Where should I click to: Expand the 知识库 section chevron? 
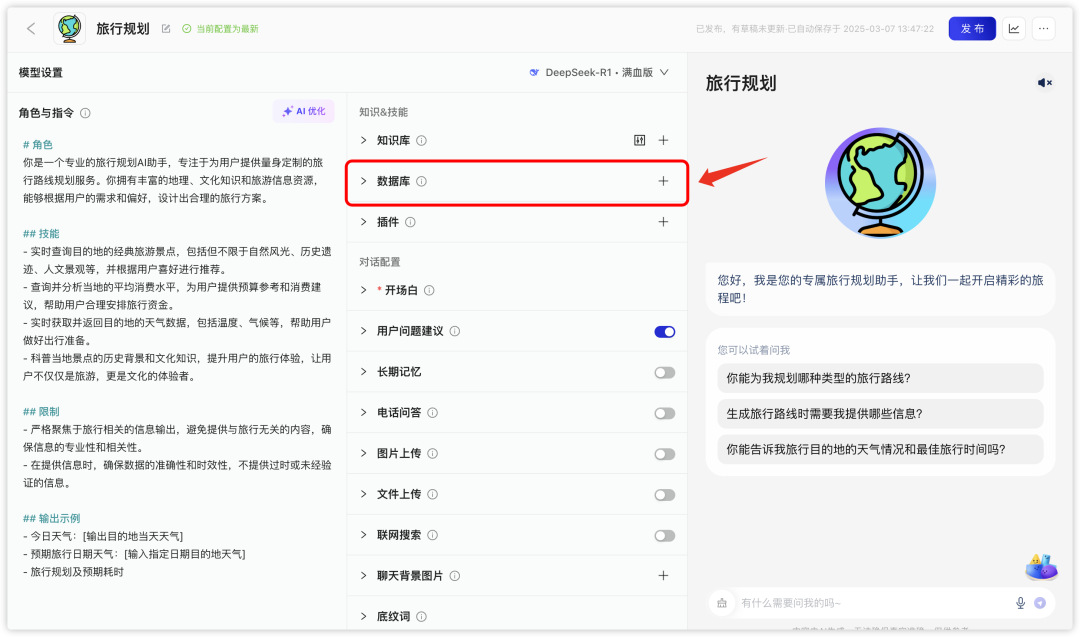pos(364,140)
